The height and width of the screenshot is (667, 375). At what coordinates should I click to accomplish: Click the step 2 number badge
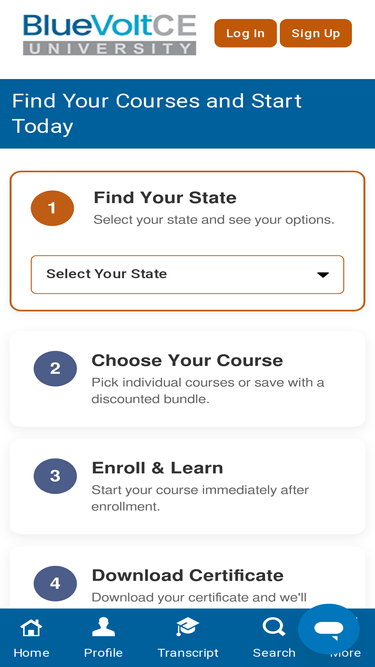pos(55,368)
